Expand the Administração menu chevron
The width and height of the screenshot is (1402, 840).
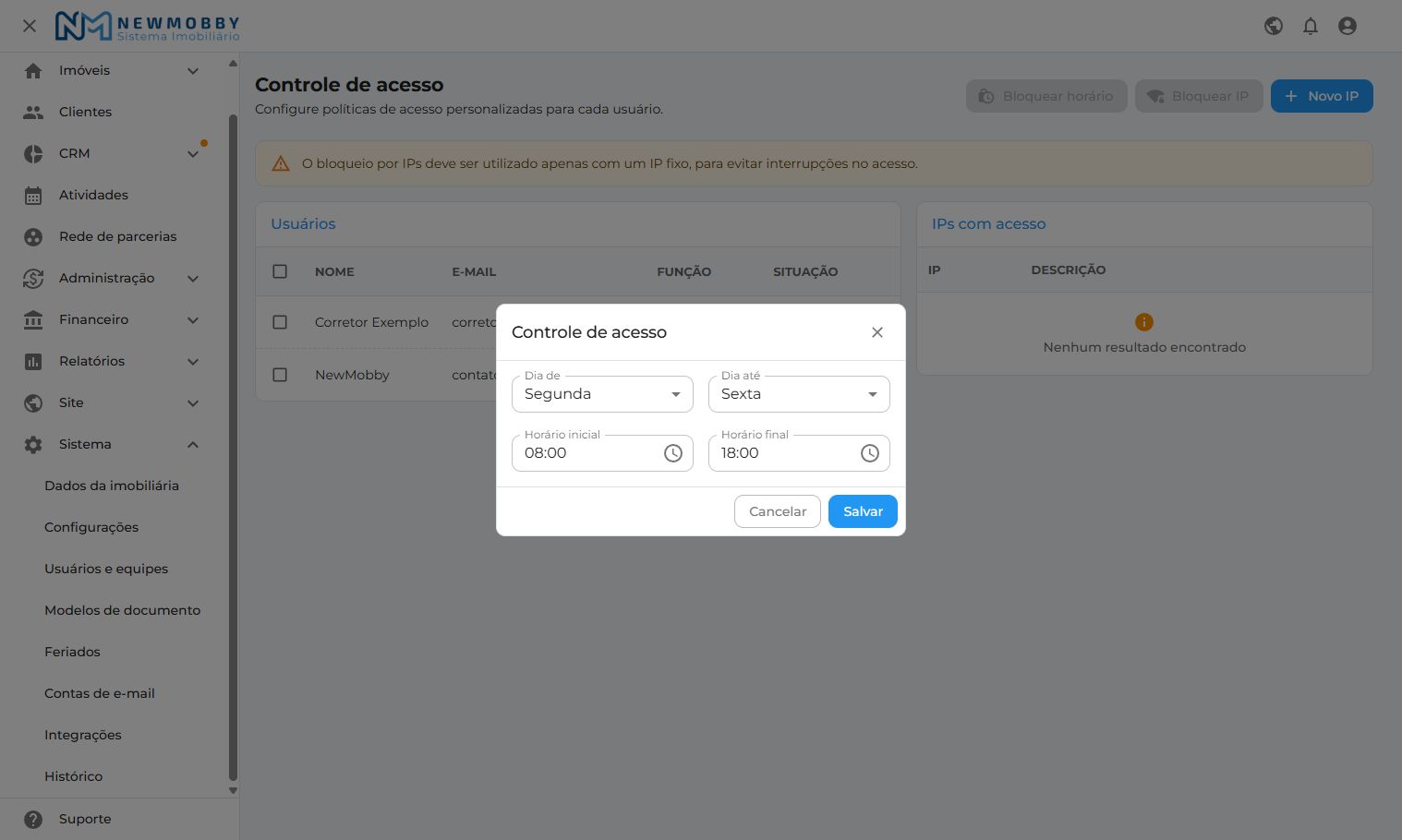(x=193, y=278)
